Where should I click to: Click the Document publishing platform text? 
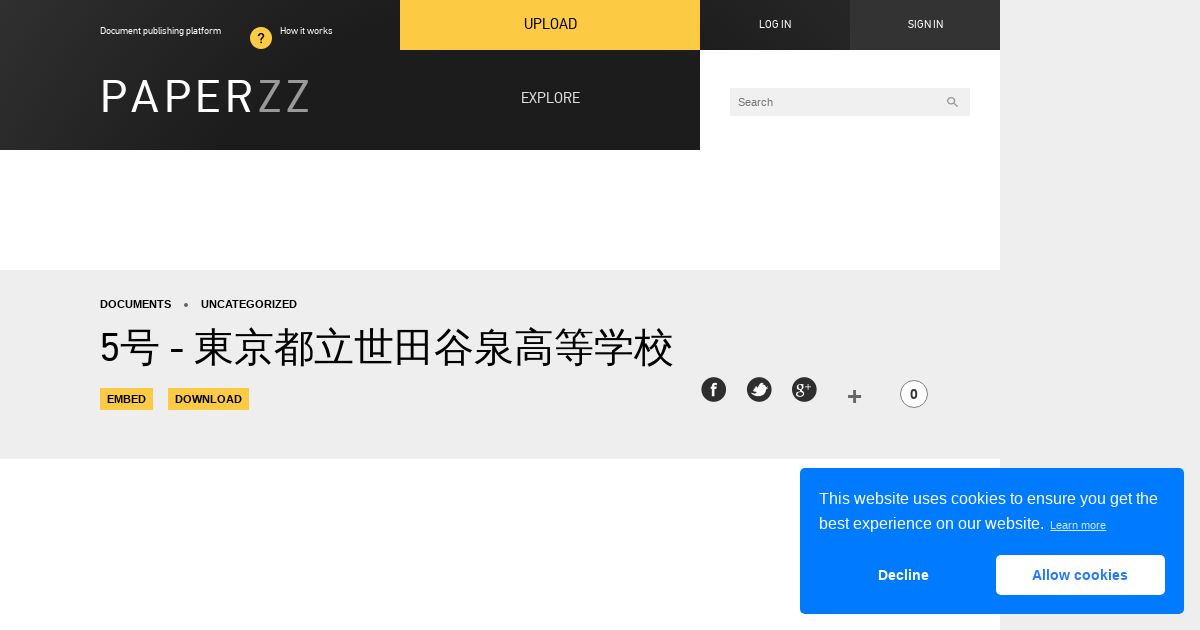click(160, 31)
